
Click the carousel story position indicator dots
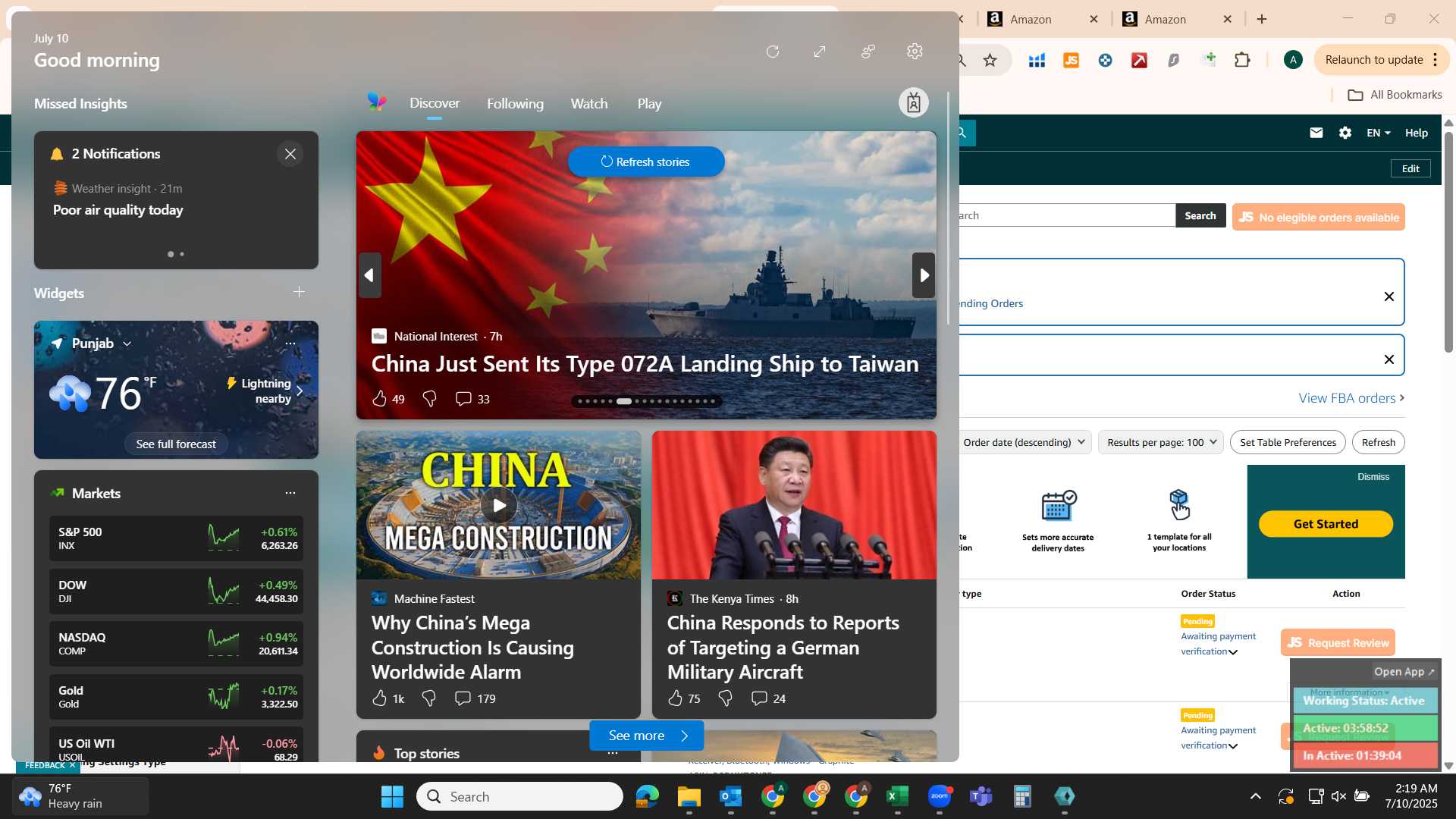pos(647,401)
